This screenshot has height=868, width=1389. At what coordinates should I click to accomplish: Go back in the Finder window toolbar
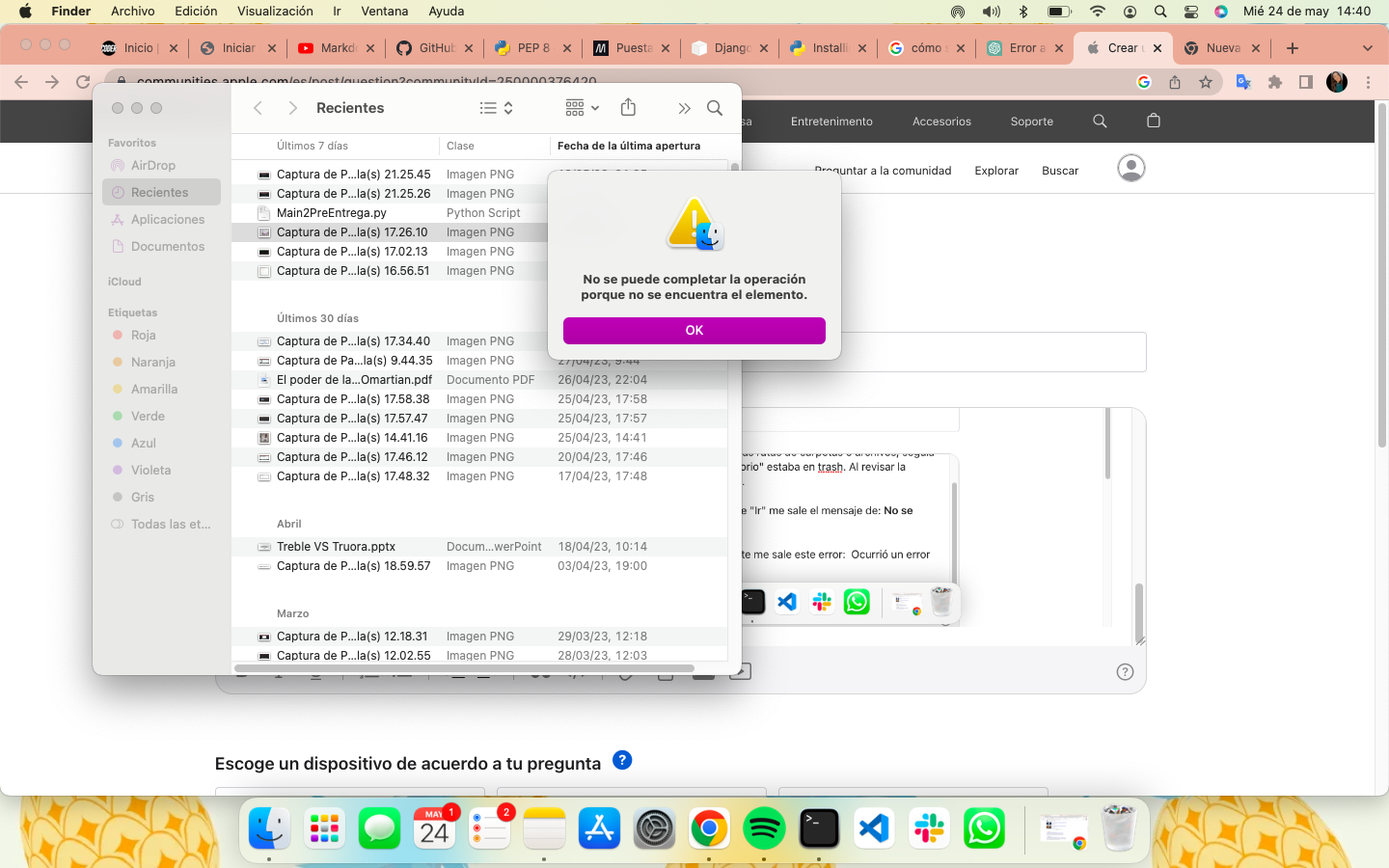[x=258, y=108]
